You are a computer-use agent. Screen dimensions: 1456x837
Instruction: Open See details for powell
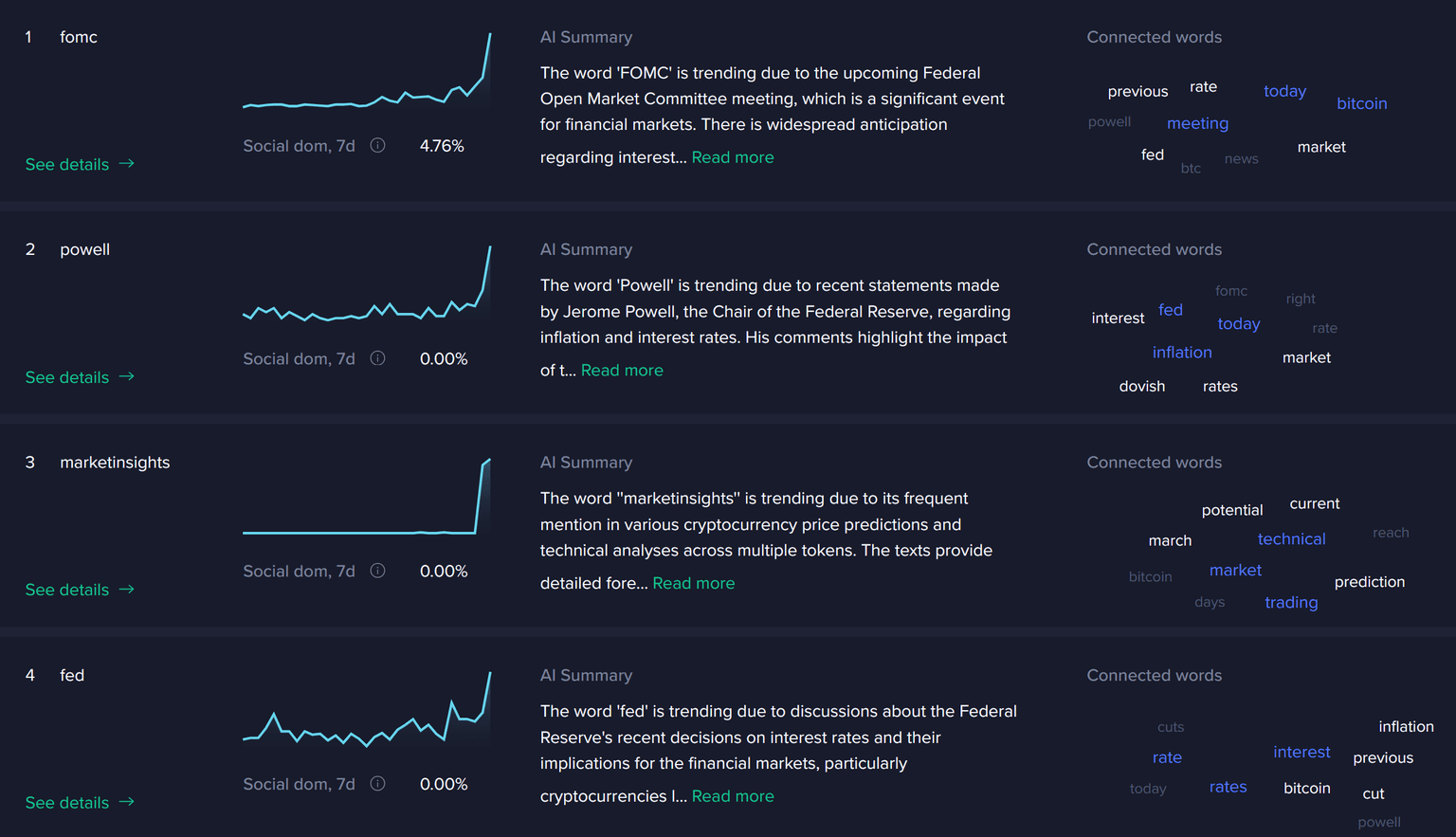pyautogui.click(x=80, y=377)
